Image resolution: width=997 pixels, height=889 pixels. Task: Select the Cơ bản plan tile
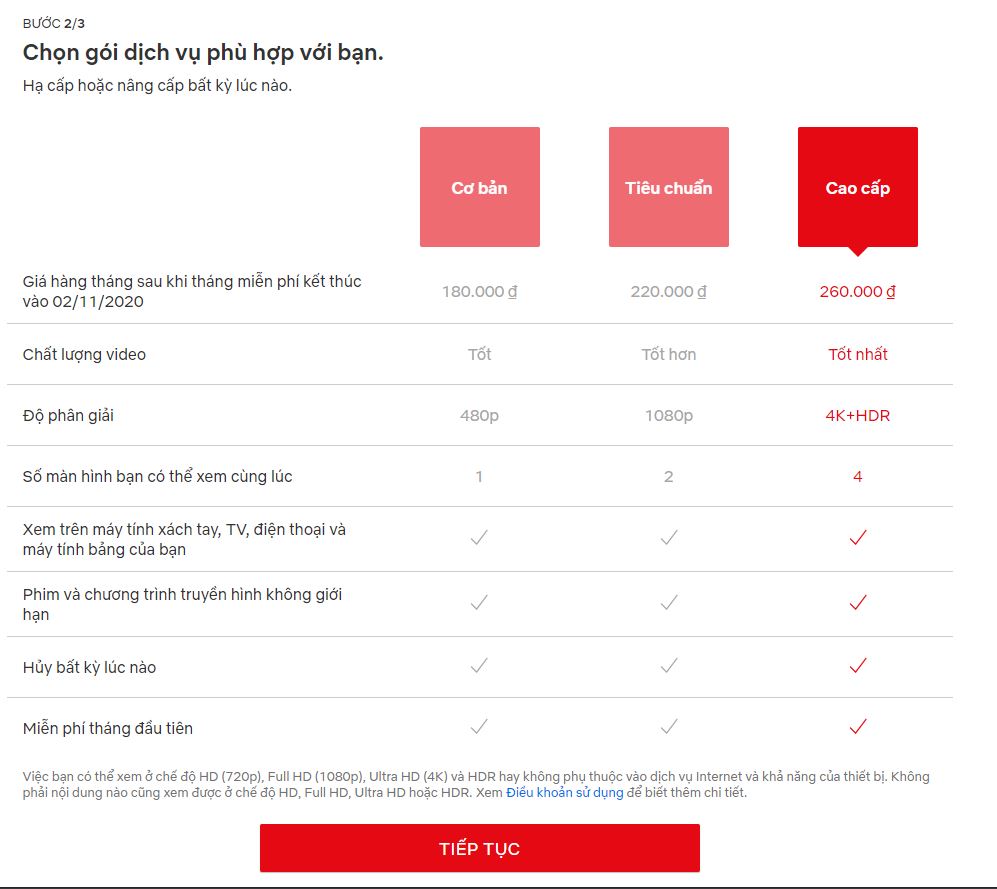pyautogui.click(x=479, y=187)
